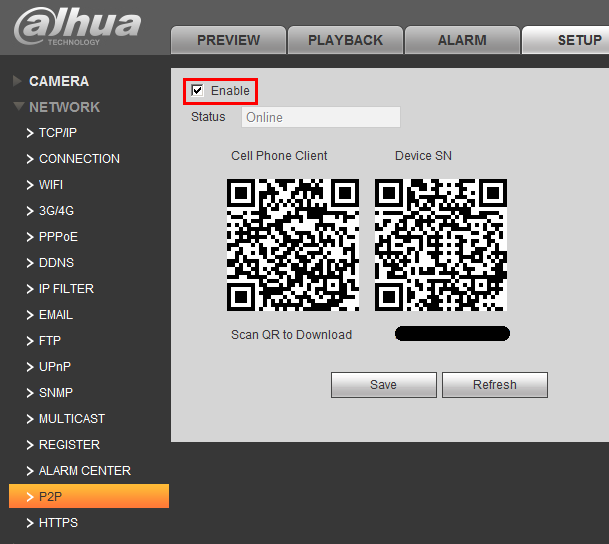This screenshot has width=609, height=544.
Task: Switch to the PREVIEW tab
Action: (x=228, y=40)
